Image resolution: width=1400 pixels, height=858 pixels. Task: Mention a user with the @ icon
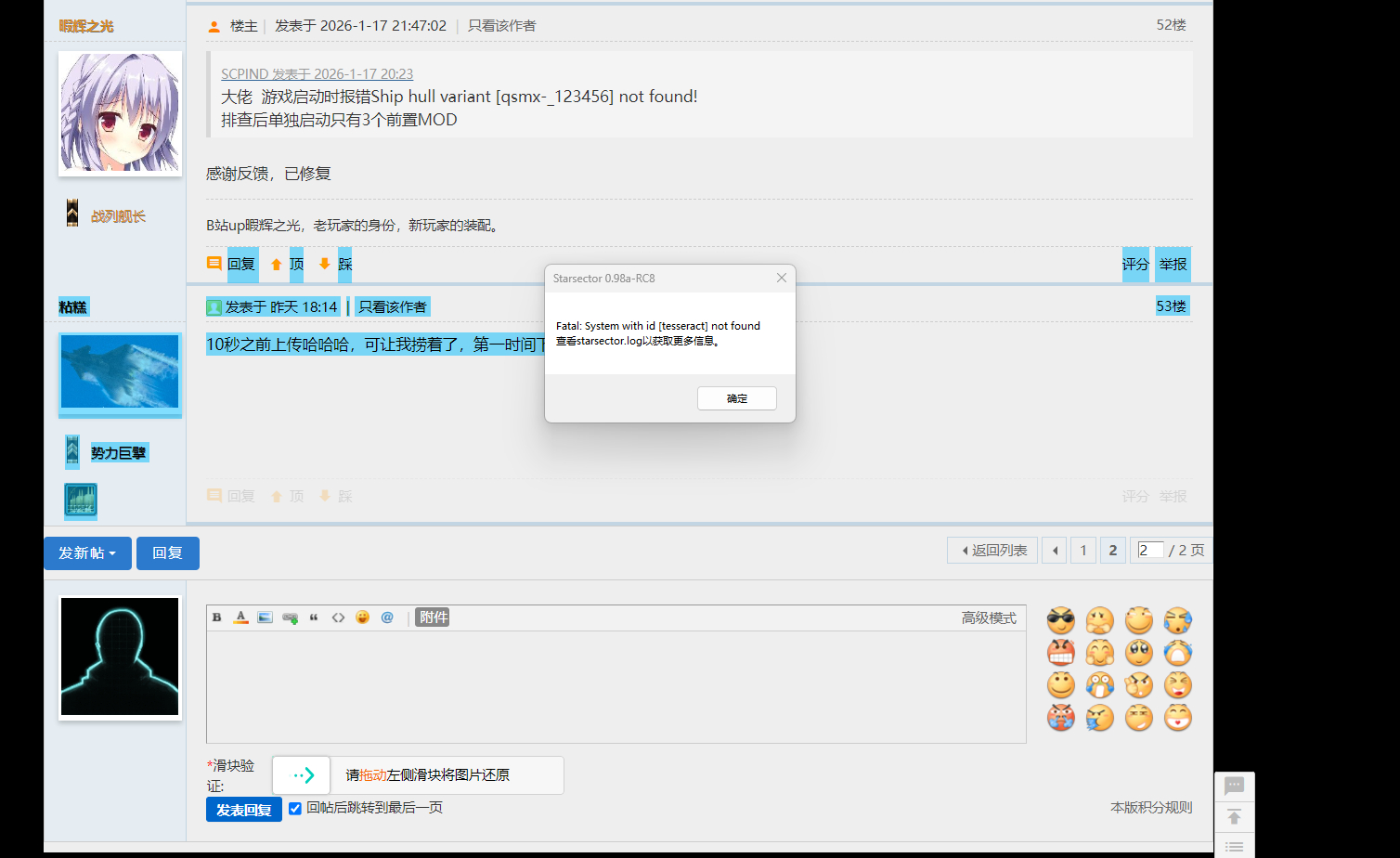(x=387, y=617)
